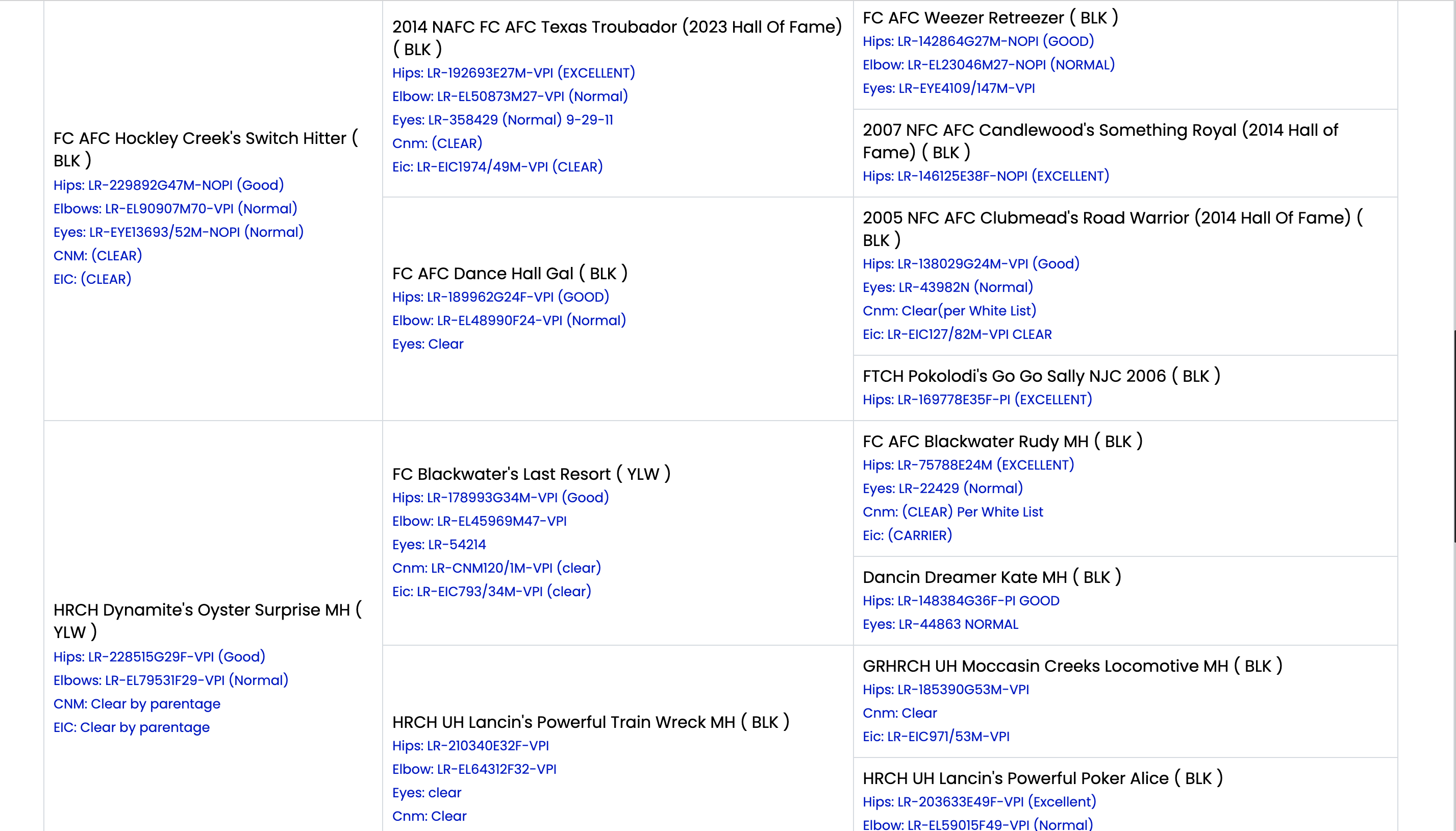Click Dance Hall Gal 'Eyes: Clear' link

click(428, 344)
